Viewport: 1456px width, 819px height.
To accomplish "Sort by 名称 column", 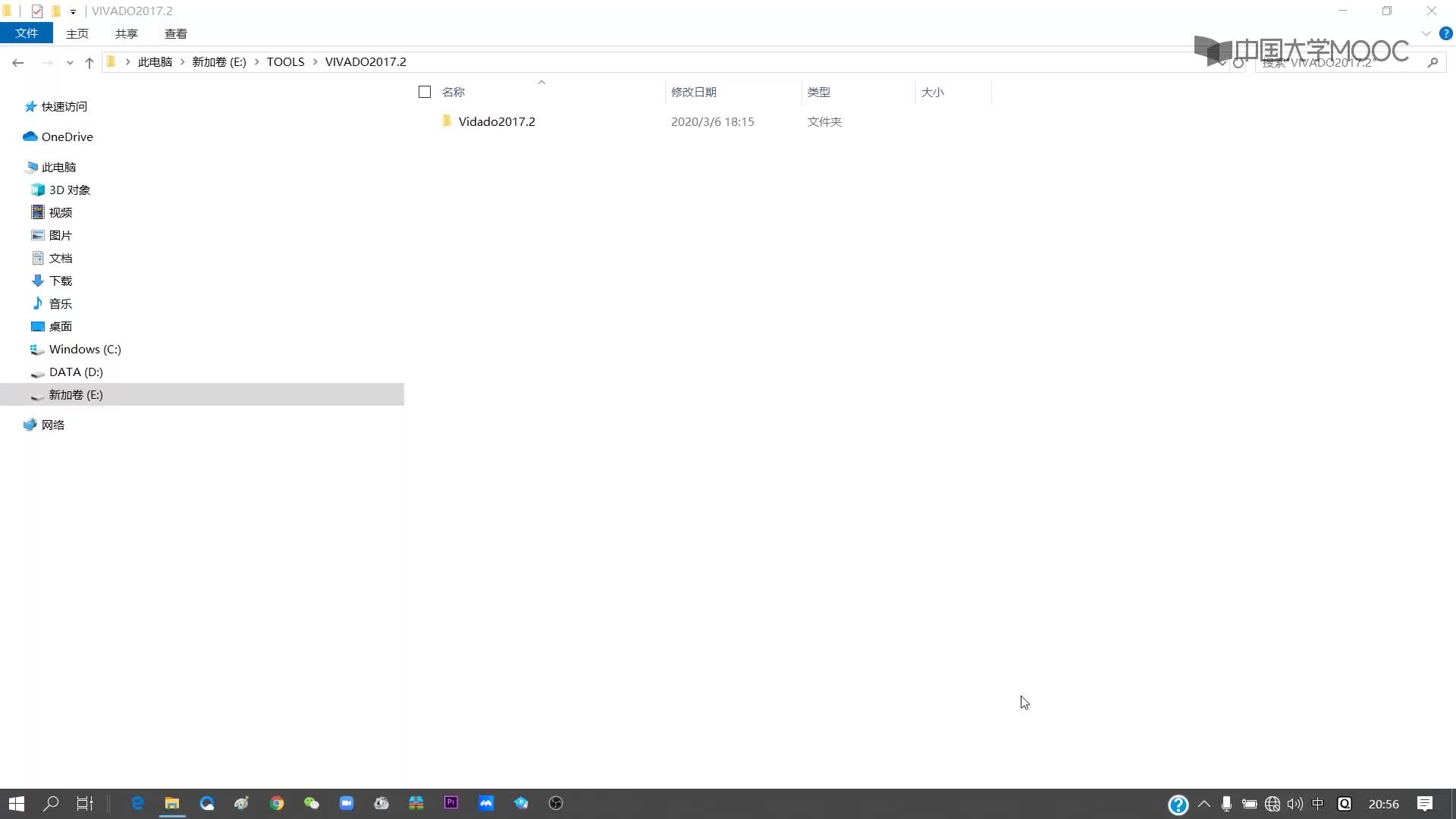I will coord(453,92).
